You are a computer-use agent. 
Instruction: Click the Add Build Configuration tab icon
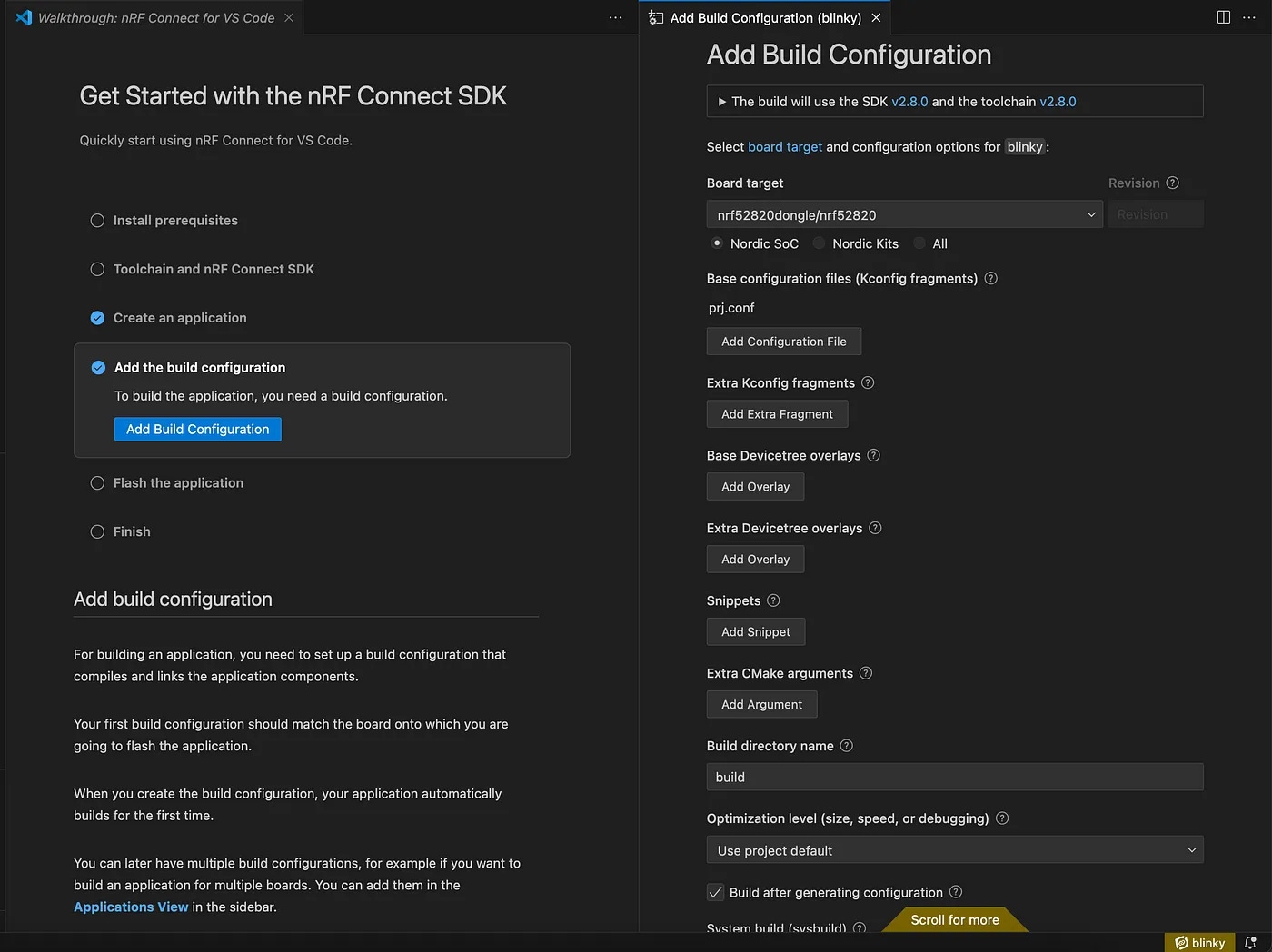point(656,17)
